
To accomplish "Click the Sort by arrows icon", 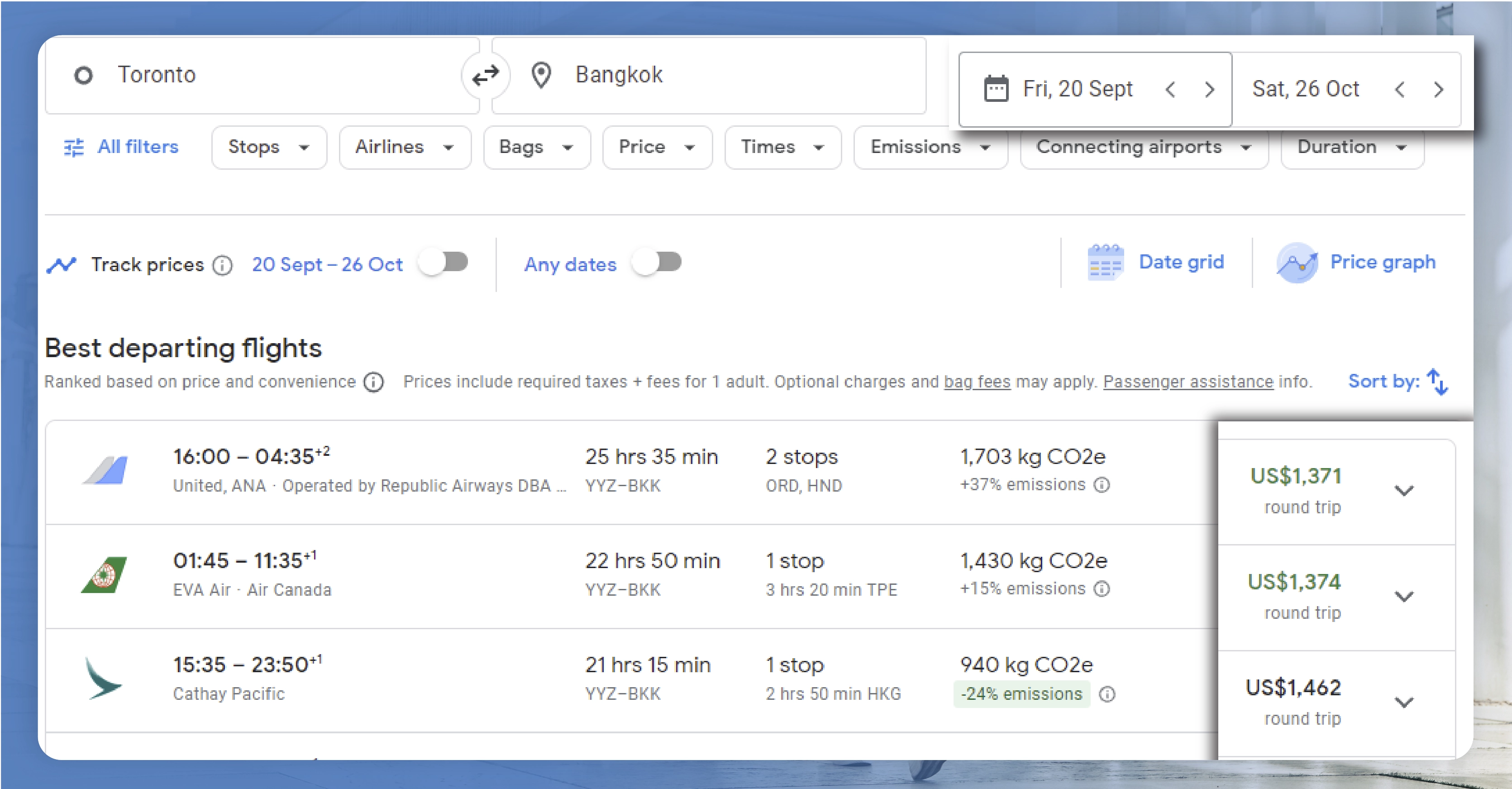I will click(x=1437, y=382).
